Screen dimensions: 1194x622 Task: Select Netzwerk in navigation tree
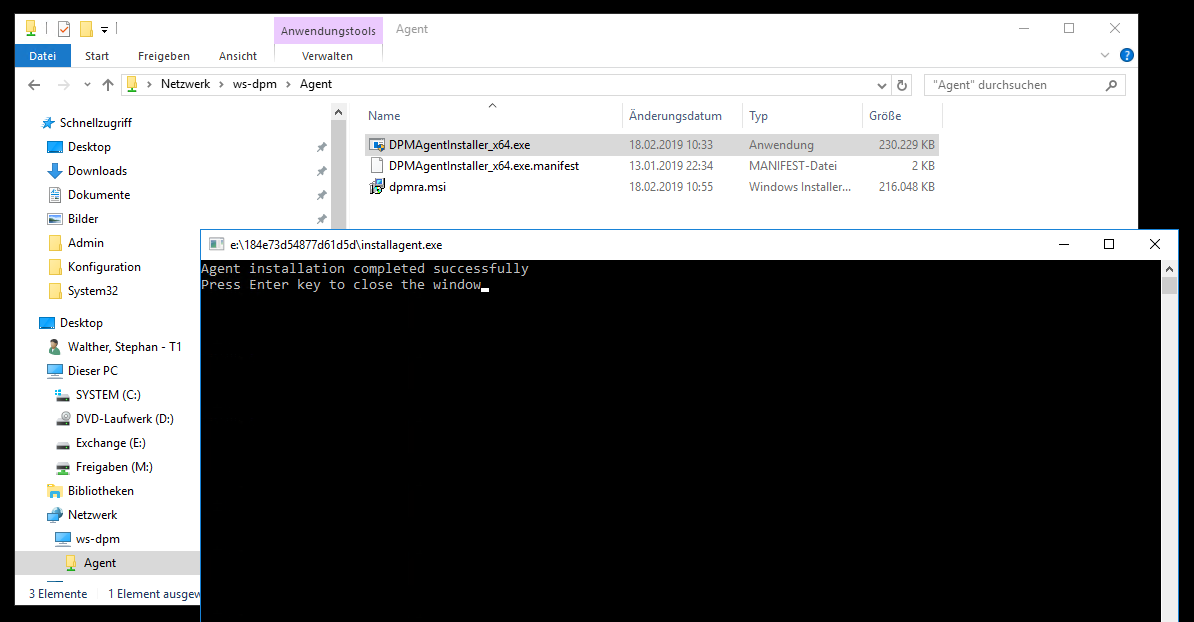click(92, 515)
